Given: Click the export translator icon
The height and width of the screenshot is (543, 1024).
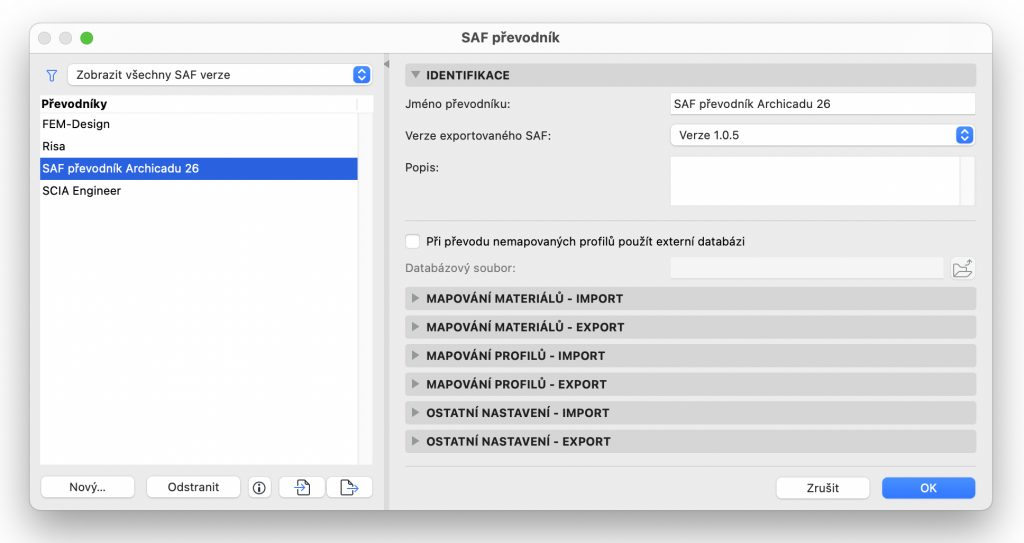Looking at the screenshot, I should point(349,487).
